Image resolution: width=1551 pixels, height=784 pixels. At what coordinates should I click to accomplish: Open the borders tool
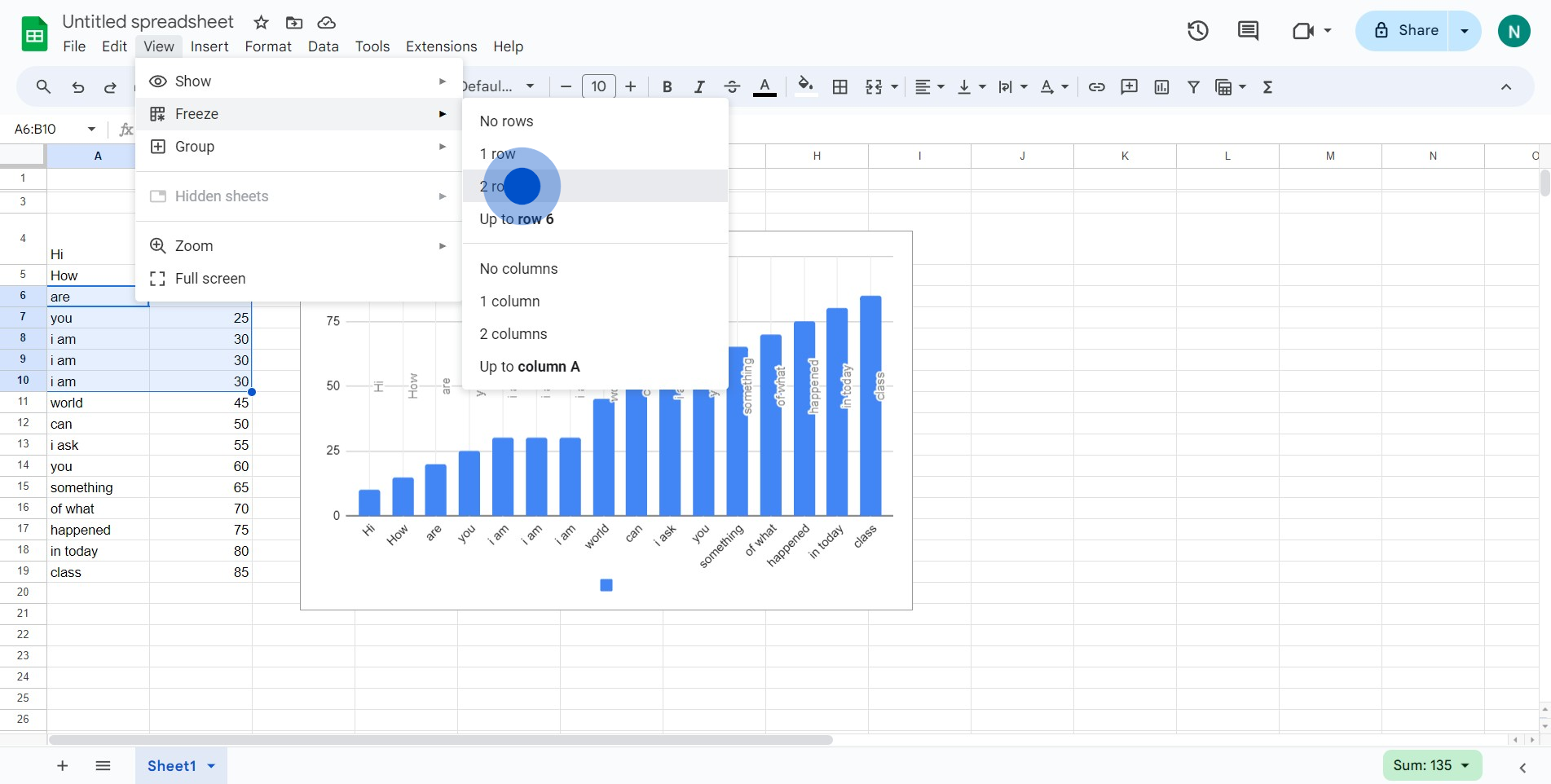pos(839,87)
